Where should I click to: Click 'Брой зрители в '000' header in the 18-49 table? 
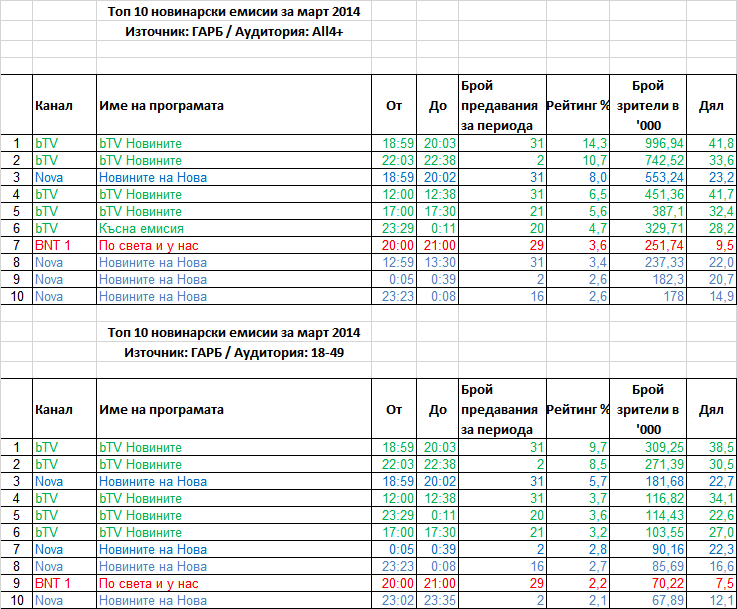[x=648, y=409]
